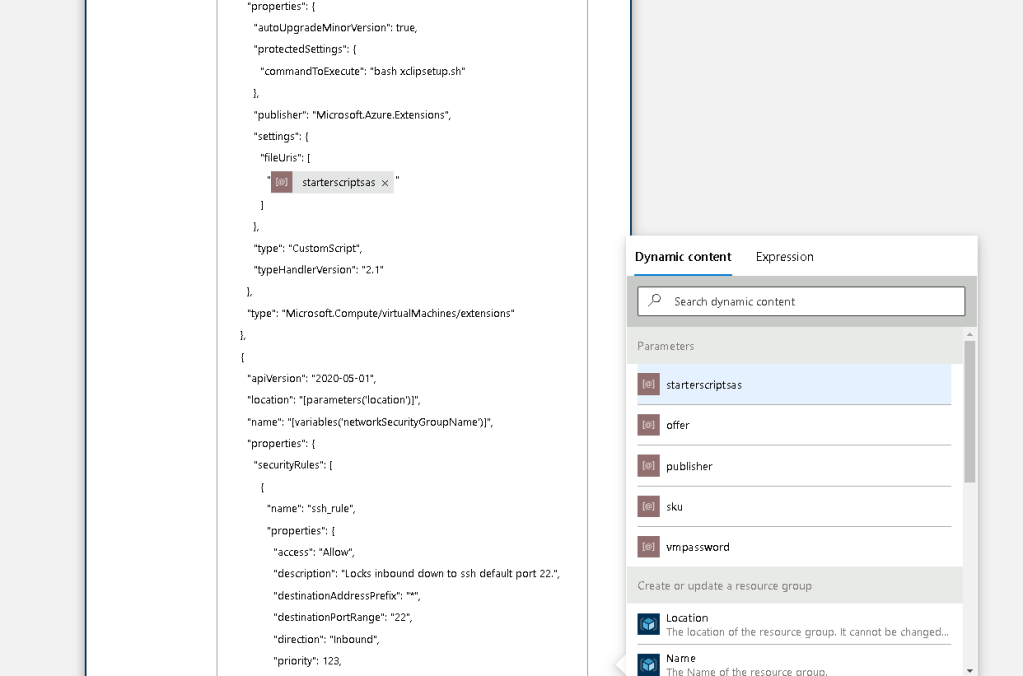
Task: Click the Name resource group cube icon
Action: [x=649, y=664]
